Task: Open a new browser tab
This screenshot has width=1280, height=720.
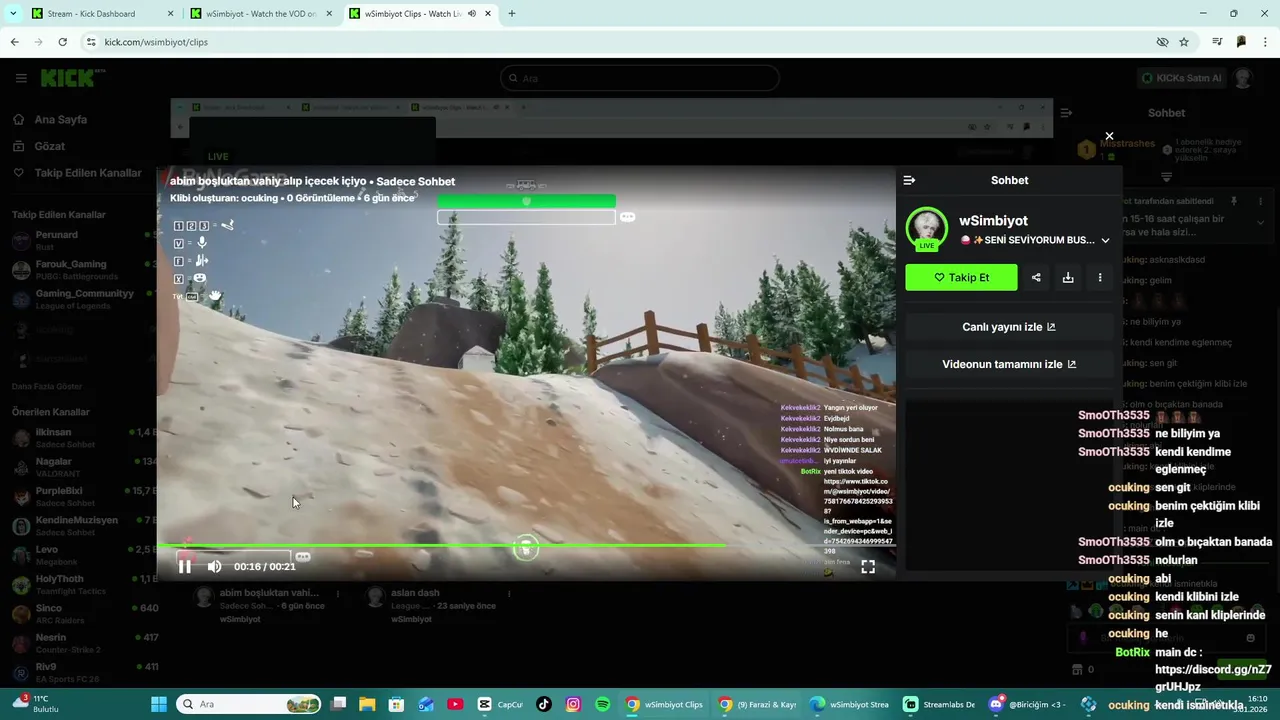Action: [512, 14]
